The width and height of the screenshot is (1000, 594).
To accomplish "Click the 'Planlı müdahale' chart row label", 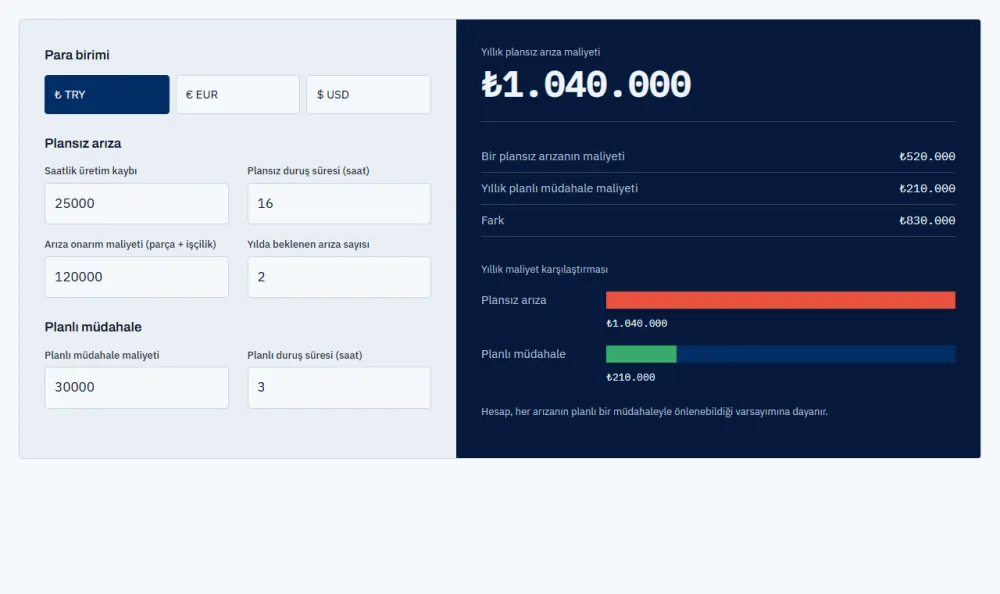I will (x=524, y=354).
